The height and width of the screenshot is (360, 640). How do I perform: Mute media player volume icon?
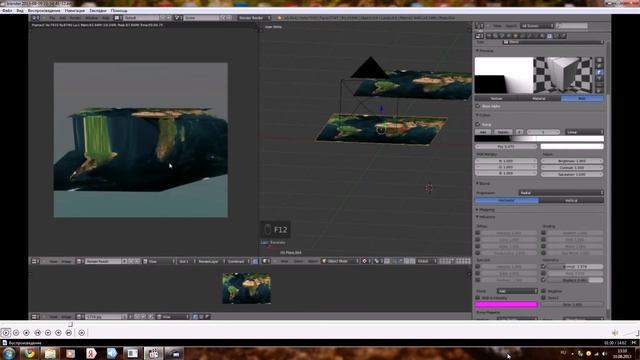615,333
